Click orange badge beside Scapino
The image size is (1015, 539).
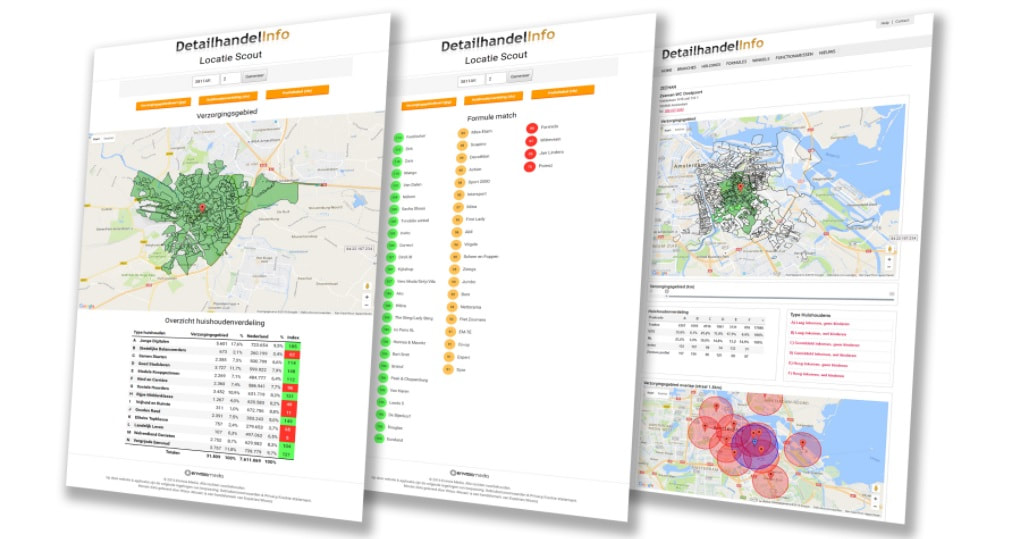tap(462, 145)
